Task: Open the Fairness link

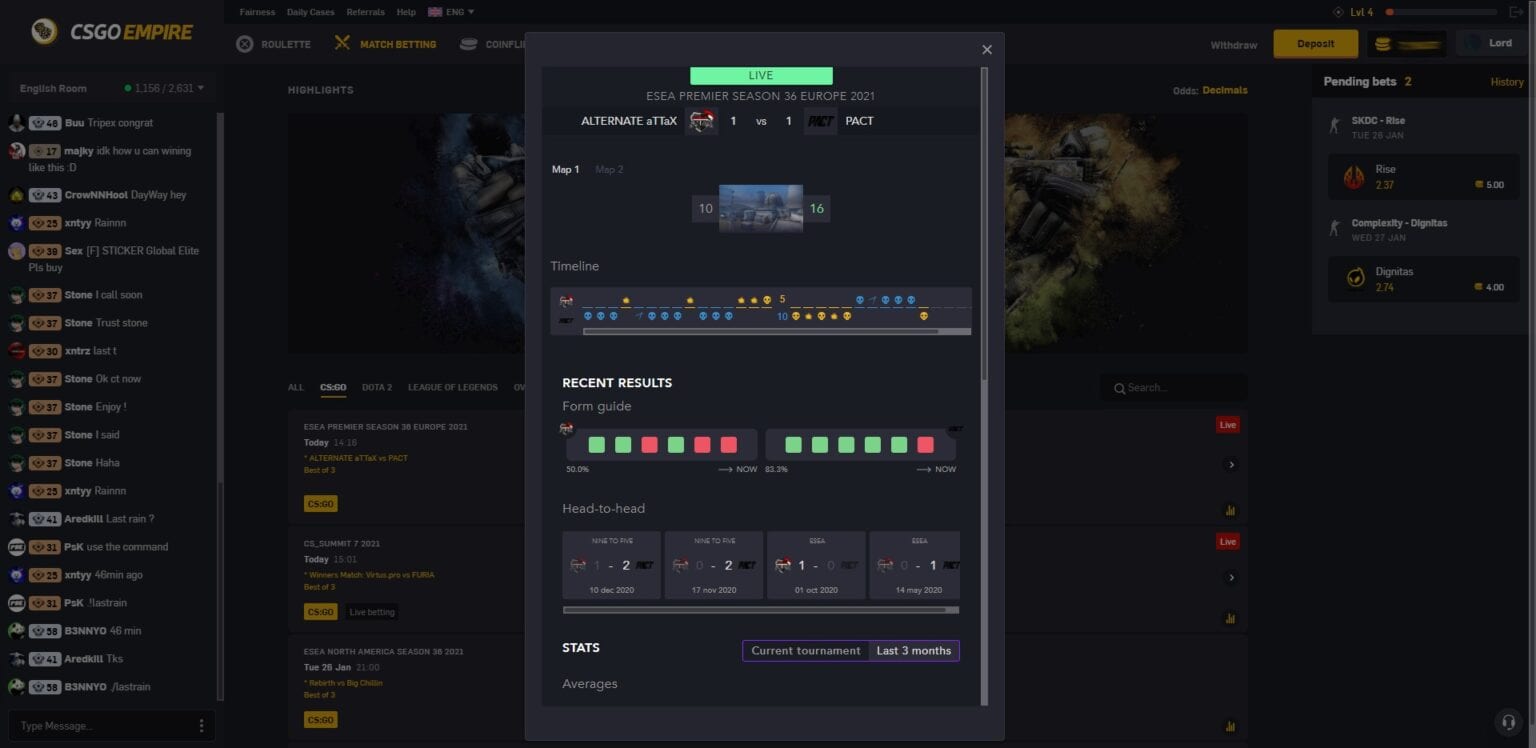Action: pos(257,12)
